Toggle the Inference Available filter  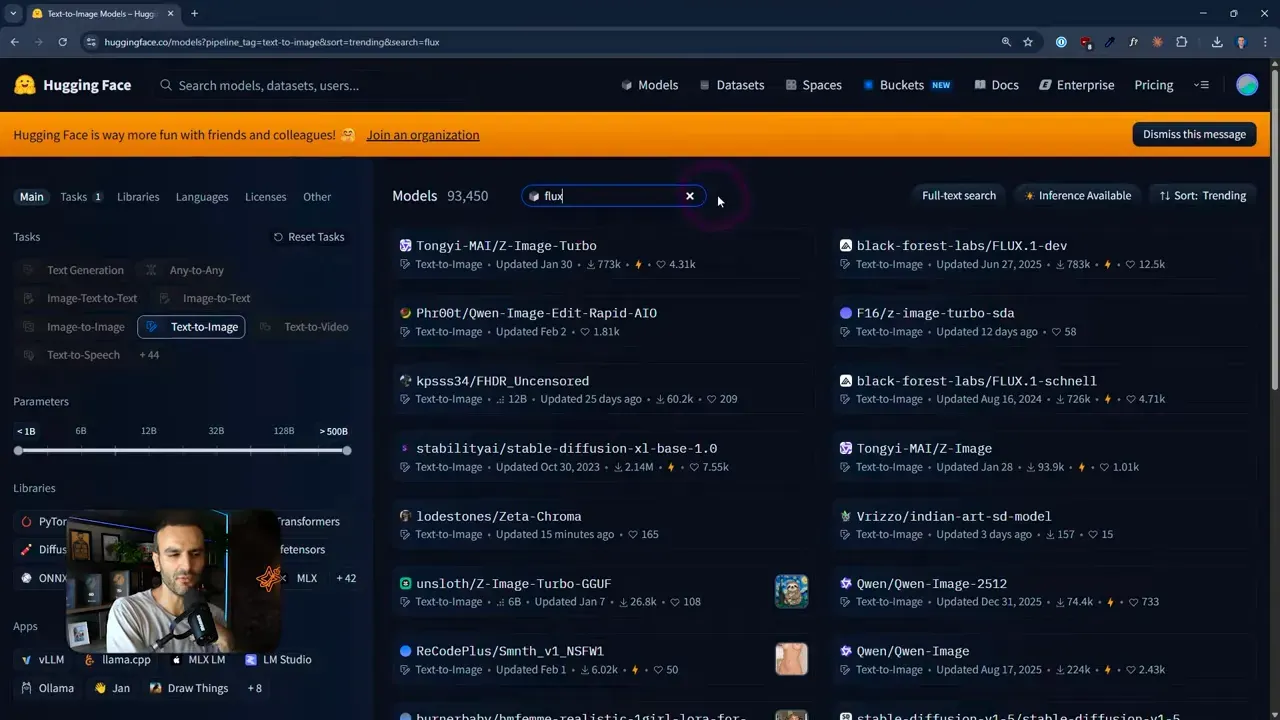(x=1076, y=196)
